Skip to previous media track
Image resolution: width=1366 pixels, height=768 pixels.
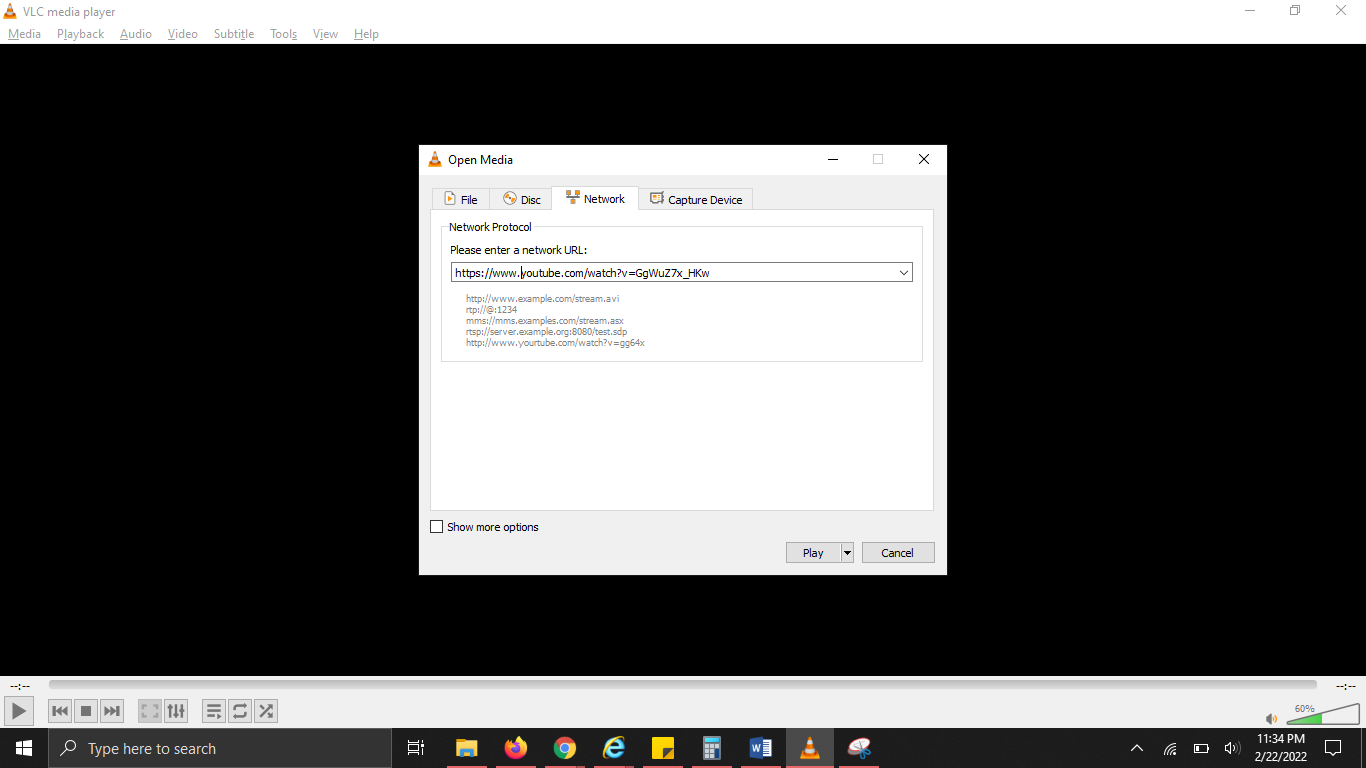(x=60, y=711)
